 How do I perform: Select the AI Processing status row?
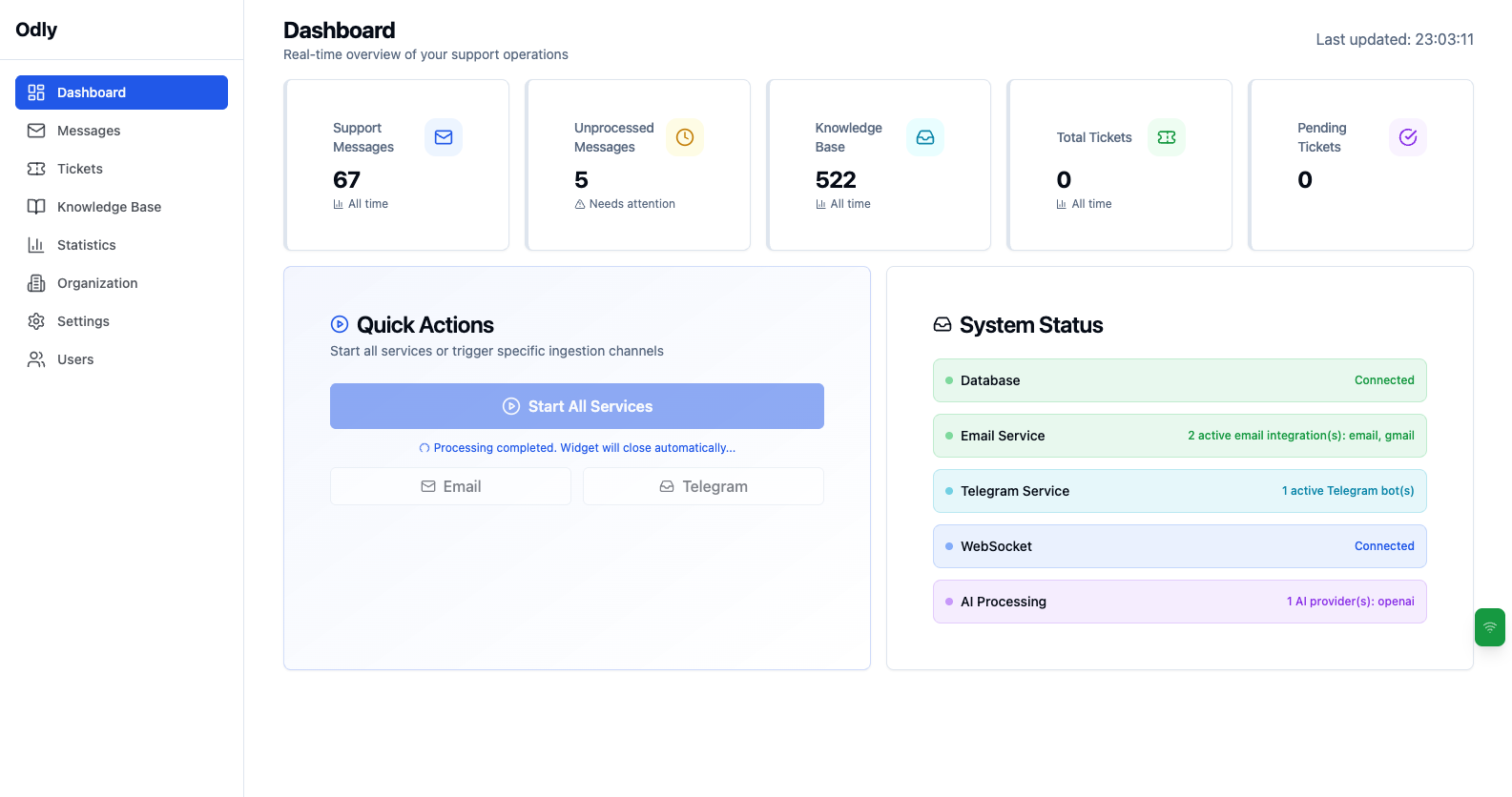(1180, 602)
